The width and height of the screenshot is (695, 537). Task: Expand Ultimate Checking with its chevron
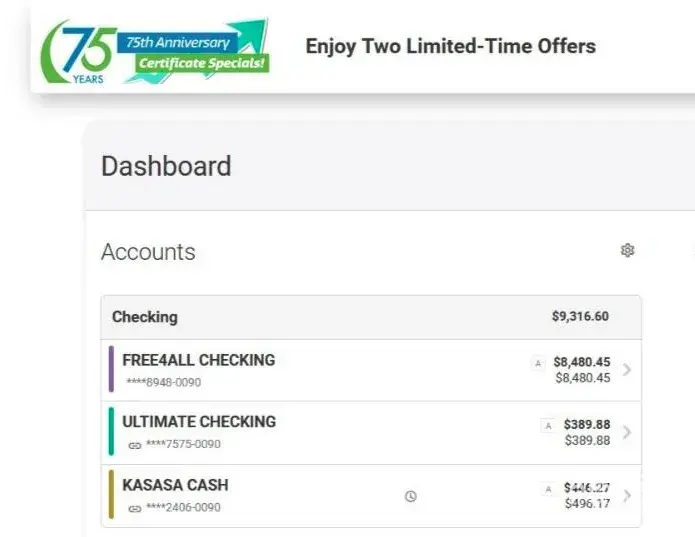pos(627,433)
